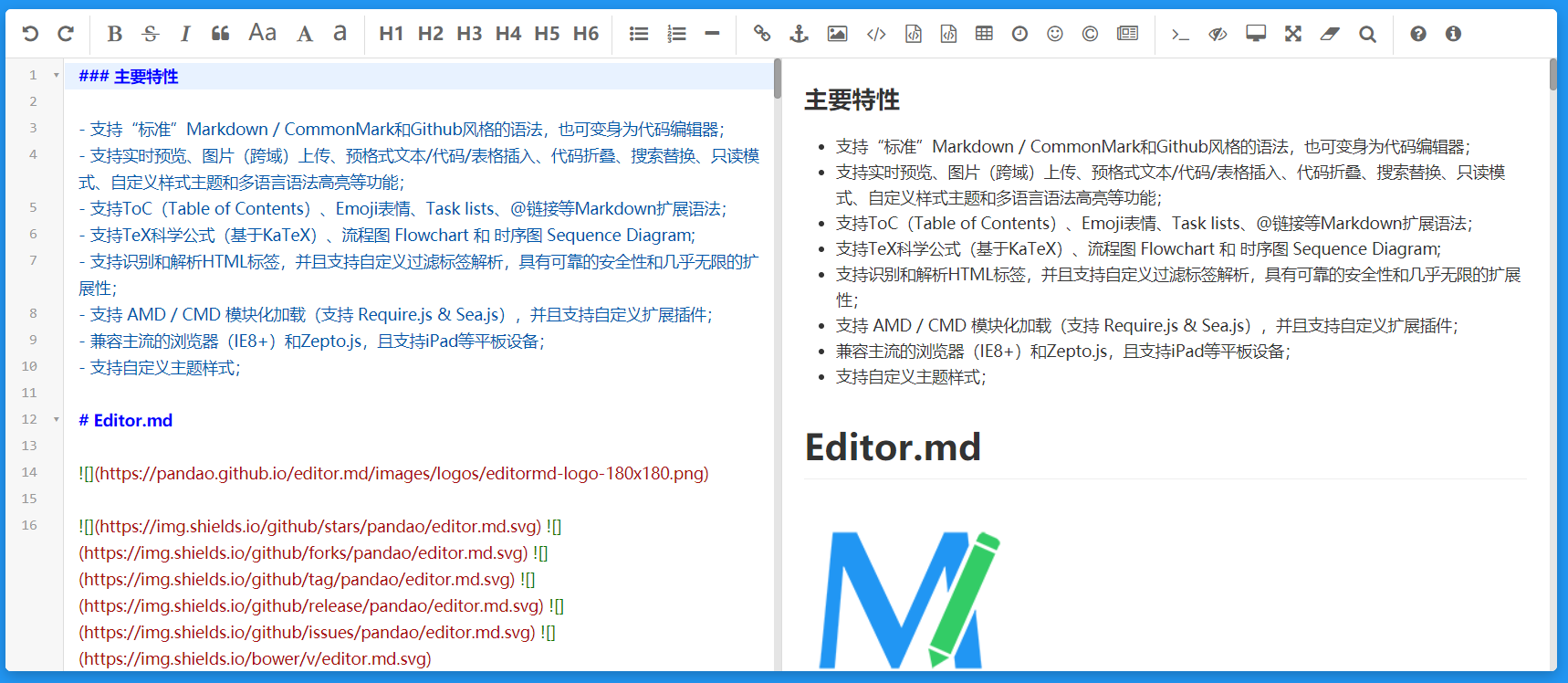Click the Undo icon
The width and height of the screenshot is (1568, 683).
[x=30, y=34]
